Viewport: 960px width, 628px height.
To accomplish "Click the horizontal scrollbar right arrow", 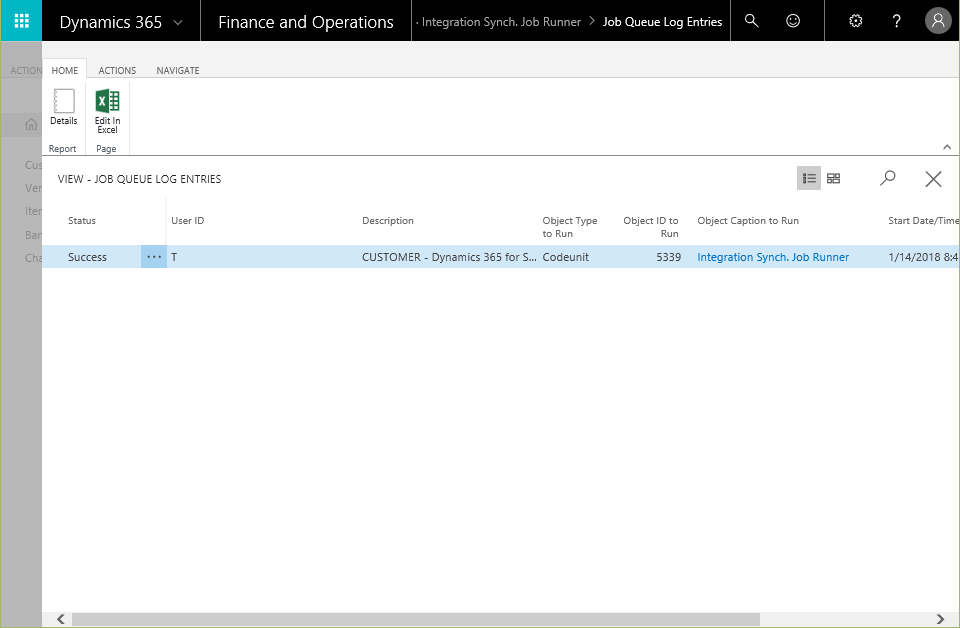I will coord(940,619).
